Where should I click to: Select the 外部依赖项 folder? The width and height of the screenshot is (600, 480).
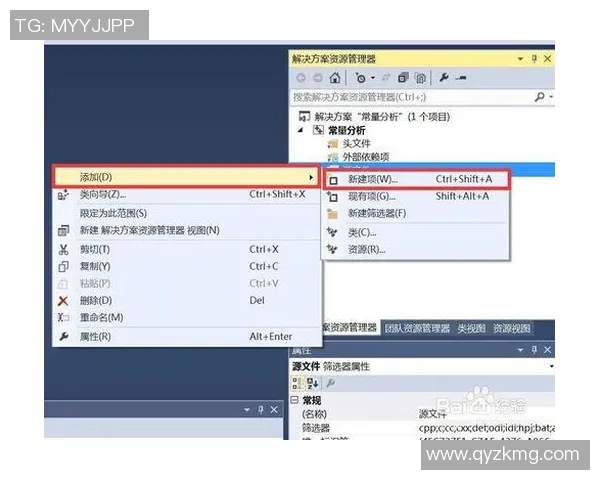[x=365, y=157]
